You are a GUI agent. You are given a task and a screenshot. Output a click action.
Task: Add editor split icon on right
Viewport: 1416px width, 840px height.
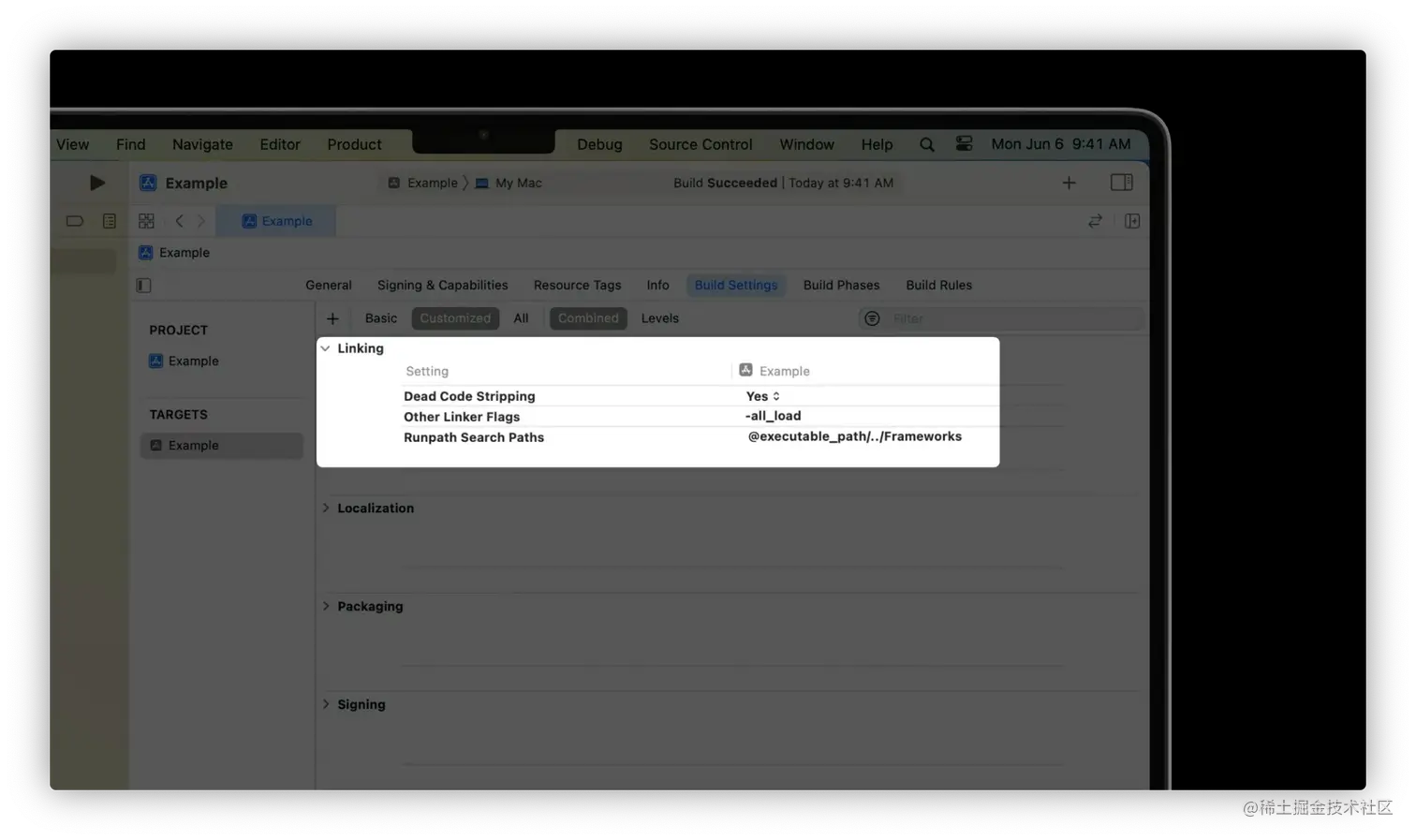[1132, 221]
